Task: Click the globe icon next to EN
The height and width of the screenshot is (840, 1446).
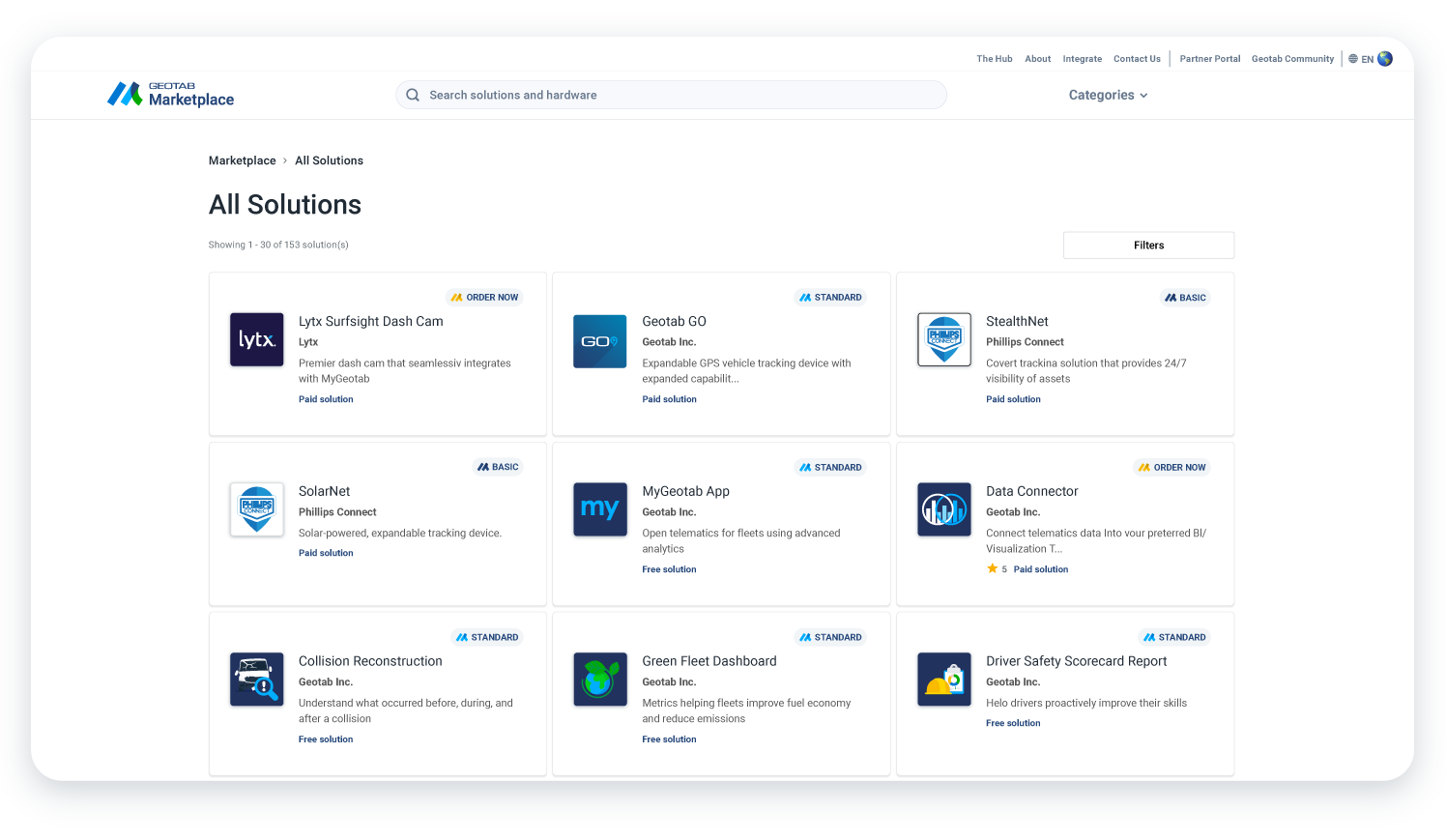Action: point(1385,58)
